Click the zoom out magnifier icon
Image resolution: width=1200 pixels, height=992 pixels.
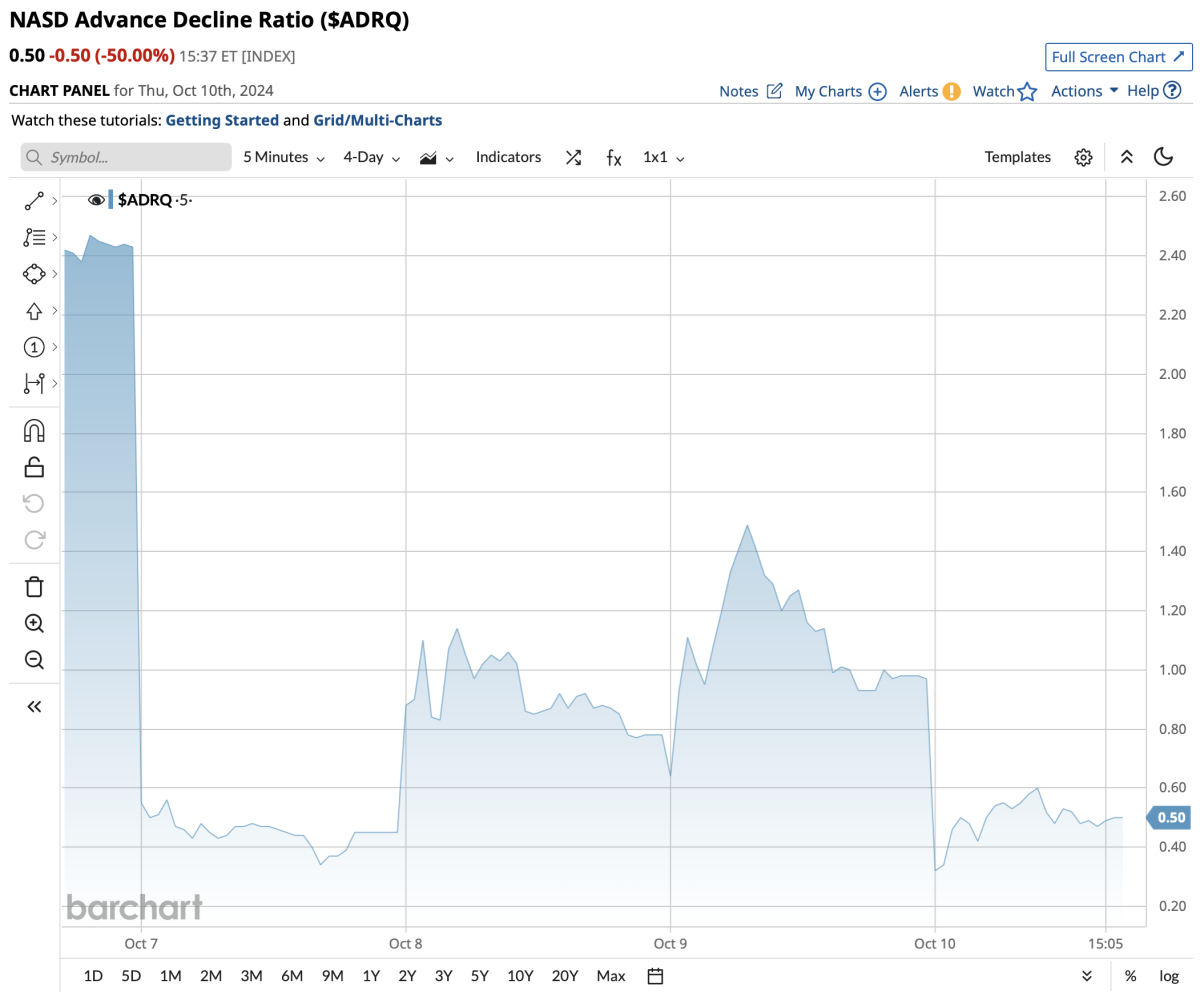tap(34, 659)
